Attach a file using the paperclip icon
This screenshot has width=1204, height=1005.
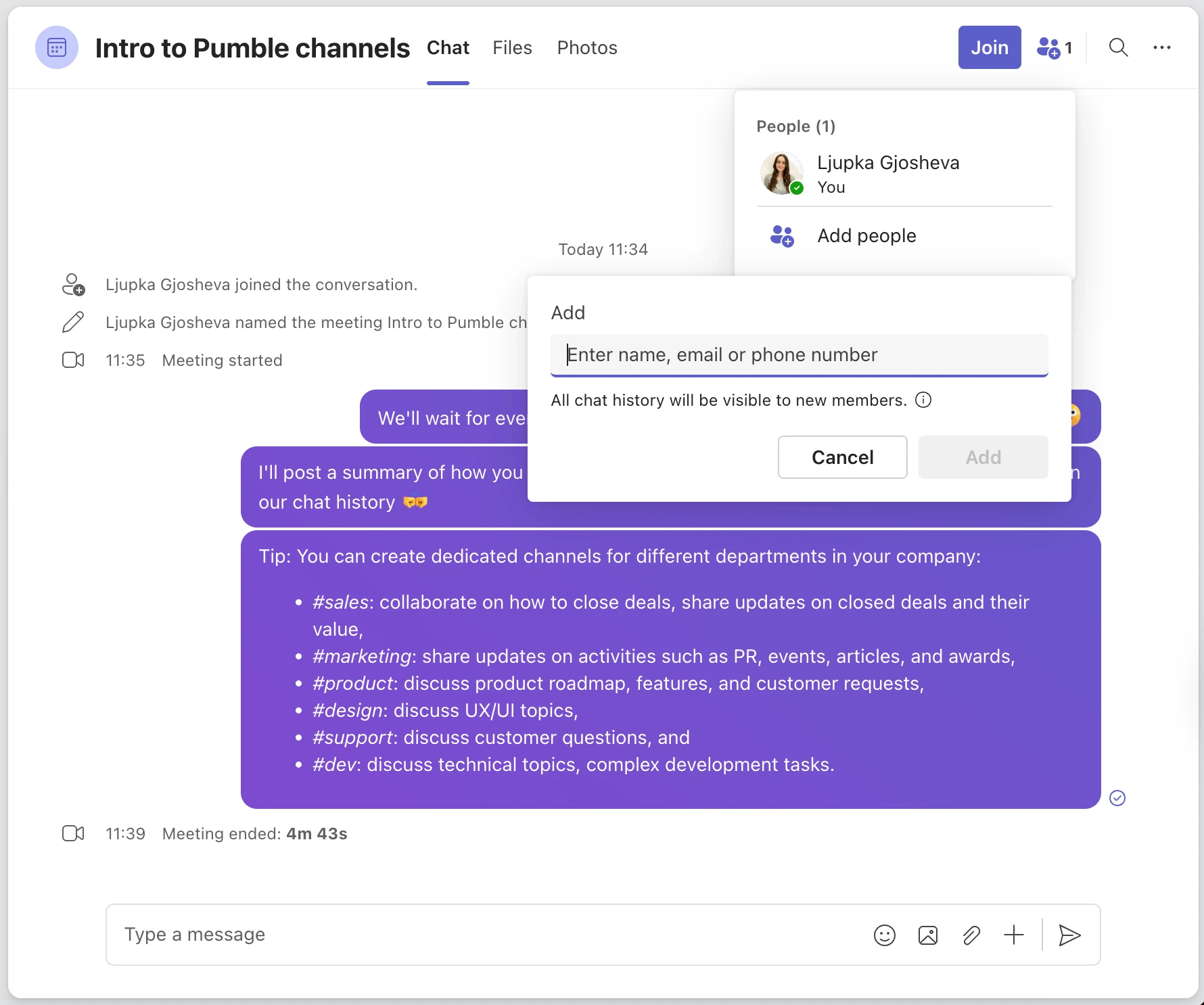(x=971, y=935)
